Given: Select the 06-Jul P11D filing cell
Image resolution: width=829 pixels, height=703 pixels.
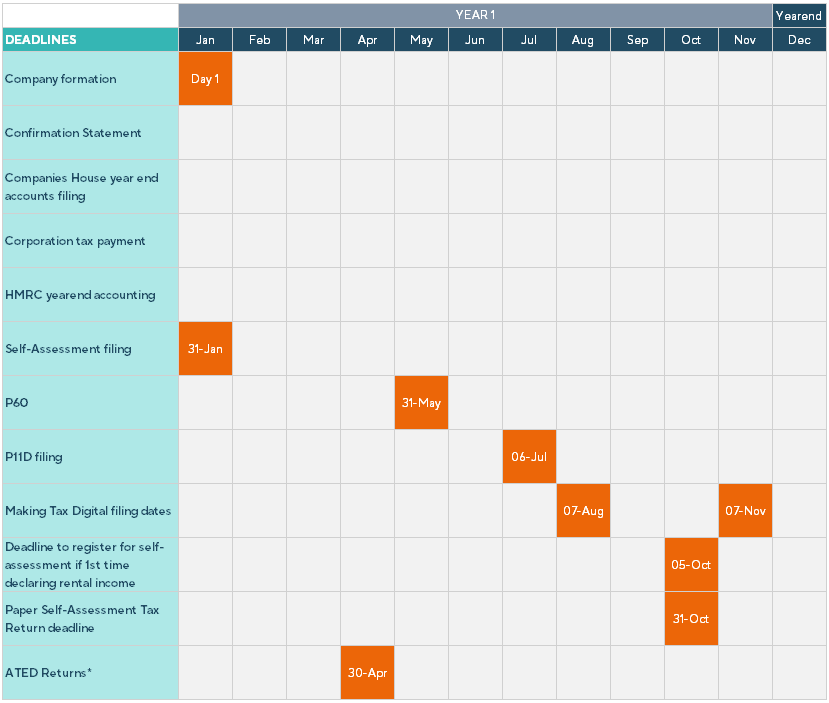Looking at the screenshot, I should pyautogui.click(x=529, y=457).
